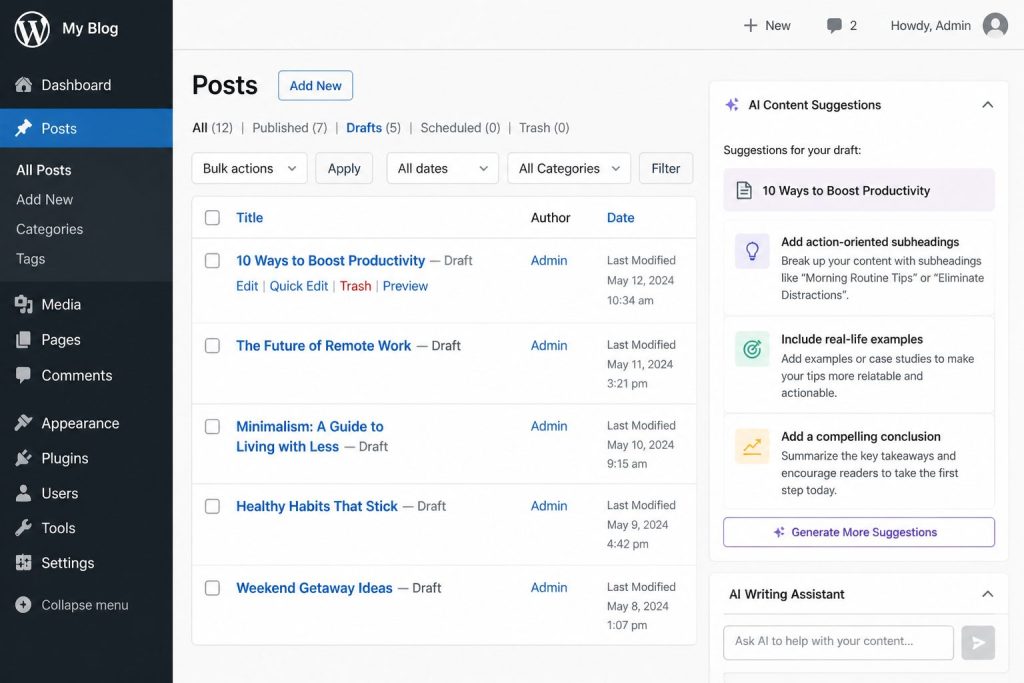Screen dimensions: 1024x683
Task: Click the Plugins plug icon
Action: 24,458
